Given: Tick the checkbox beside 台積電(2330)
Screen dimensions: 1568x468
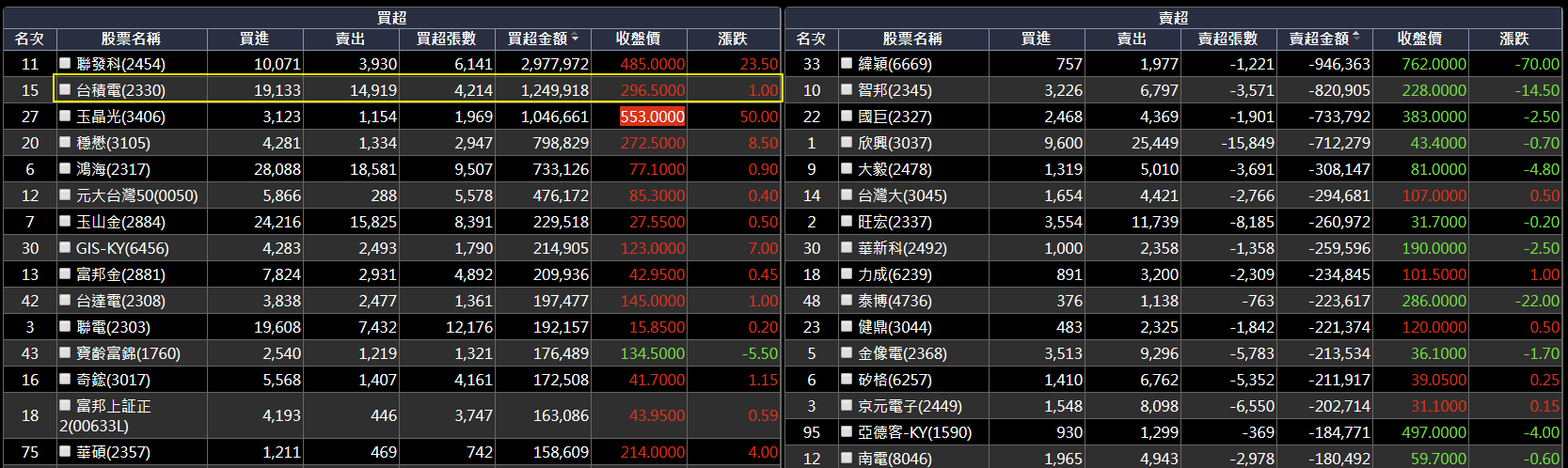Looking at the screenshot, I should [x=65, y=89].
